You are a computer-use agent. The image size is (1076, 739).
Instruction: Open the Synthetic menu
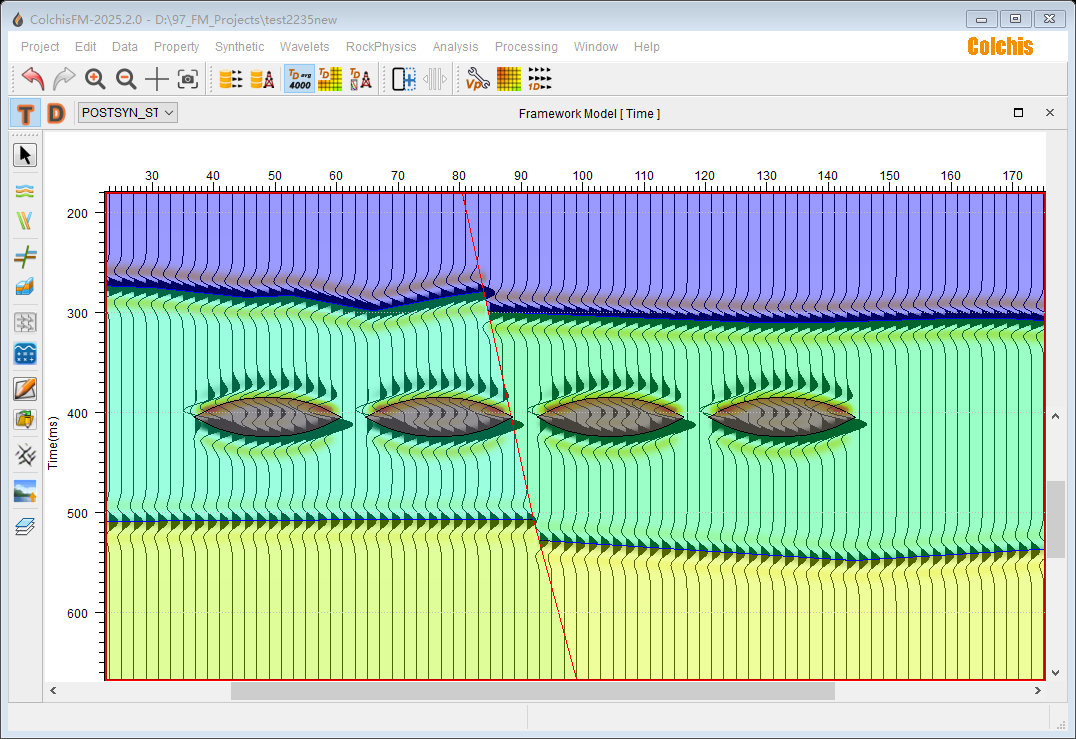239,47
